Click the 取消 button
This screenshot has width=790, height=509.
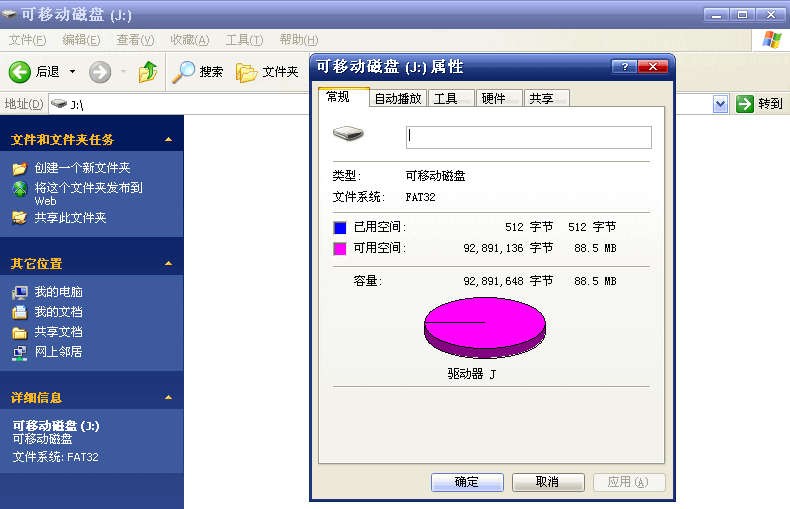(x=548, y=482)
